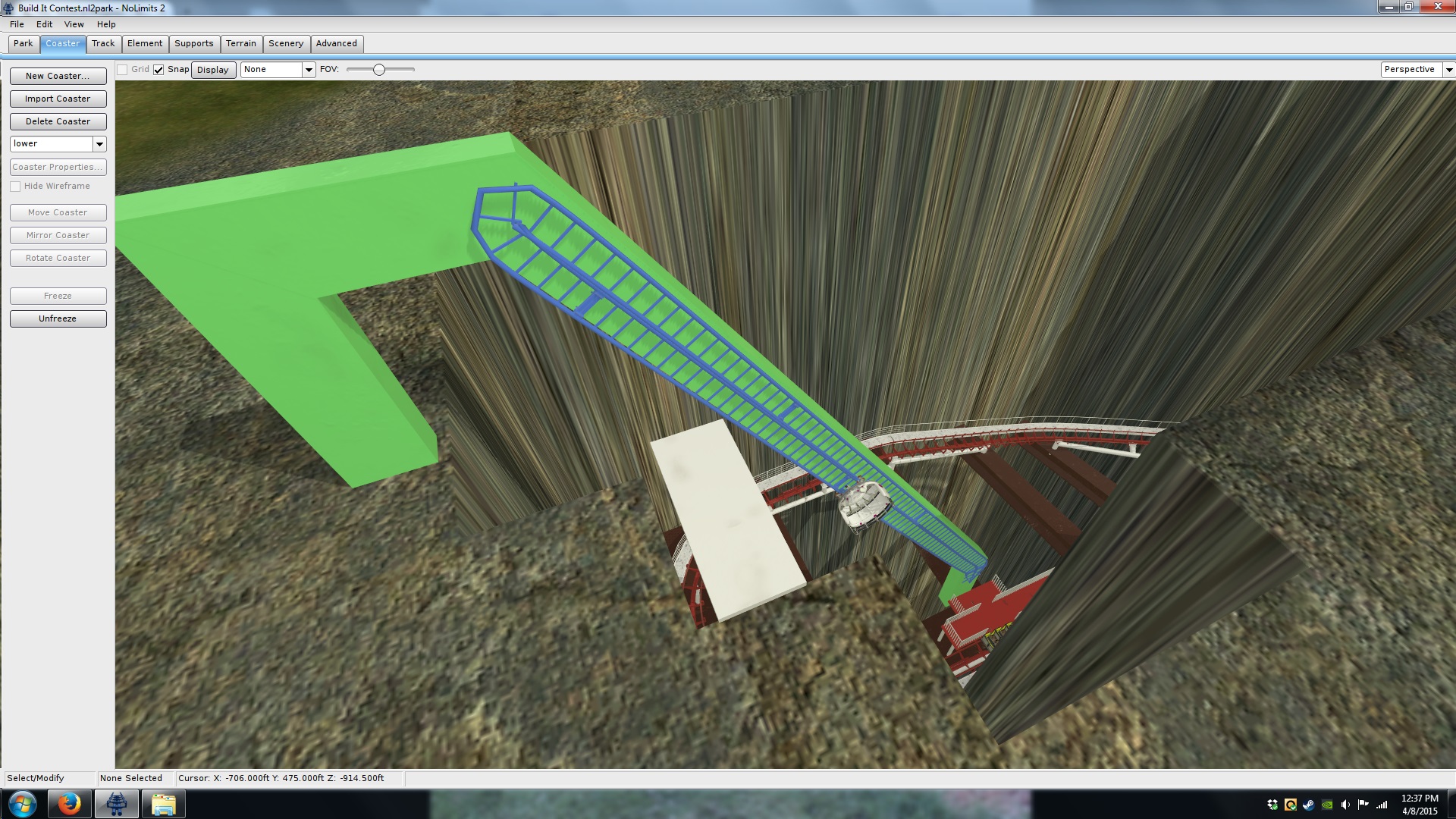Click the NVIDIA tray icon
This screenshot has height=819, width=1456.
point(1327,805)
